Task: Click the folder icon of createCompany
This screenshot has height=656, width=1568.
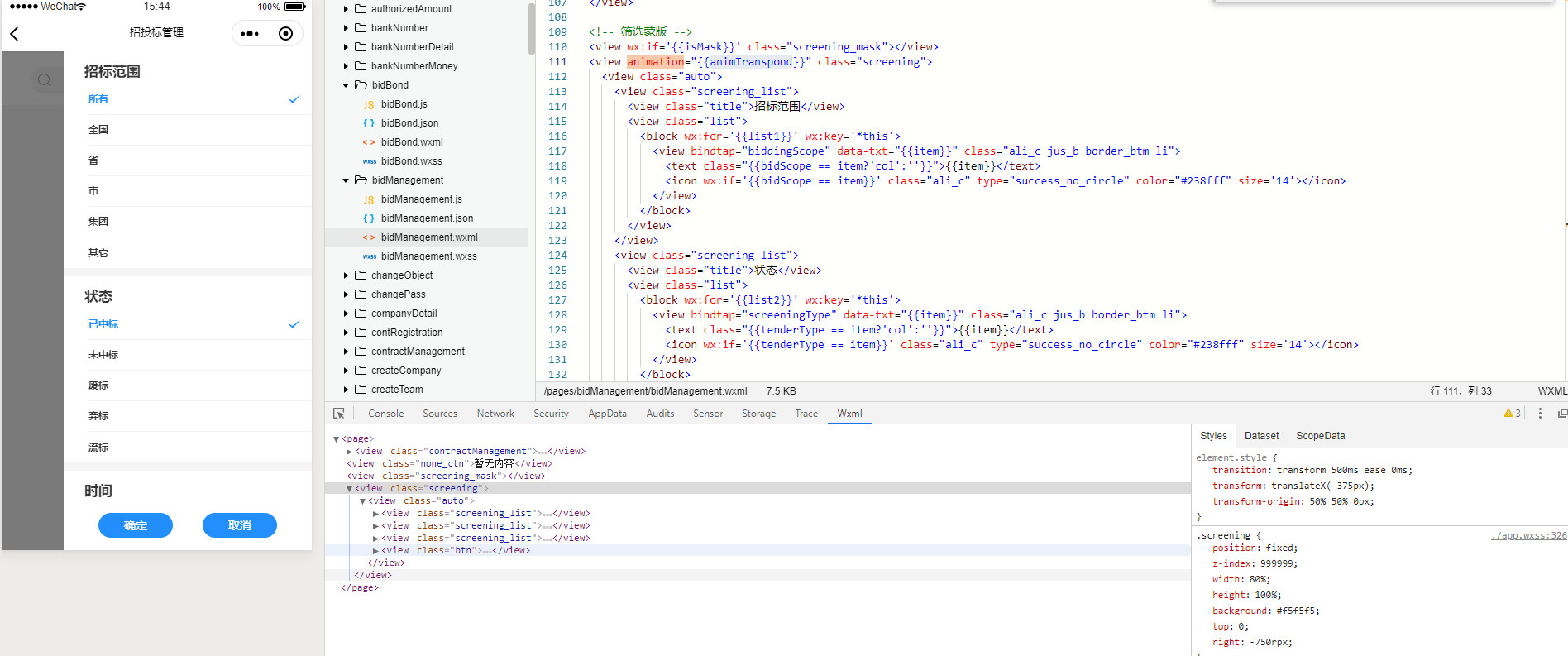Action: point(361,371)
